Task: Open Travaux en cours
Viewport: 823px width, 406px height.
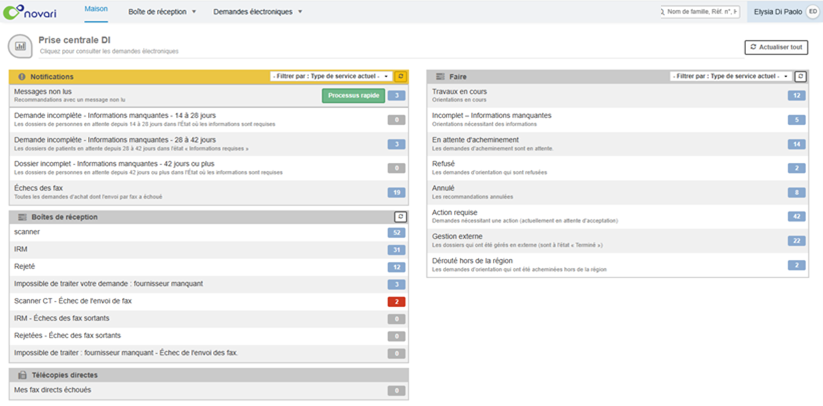Action: click(x=618, y=95)
